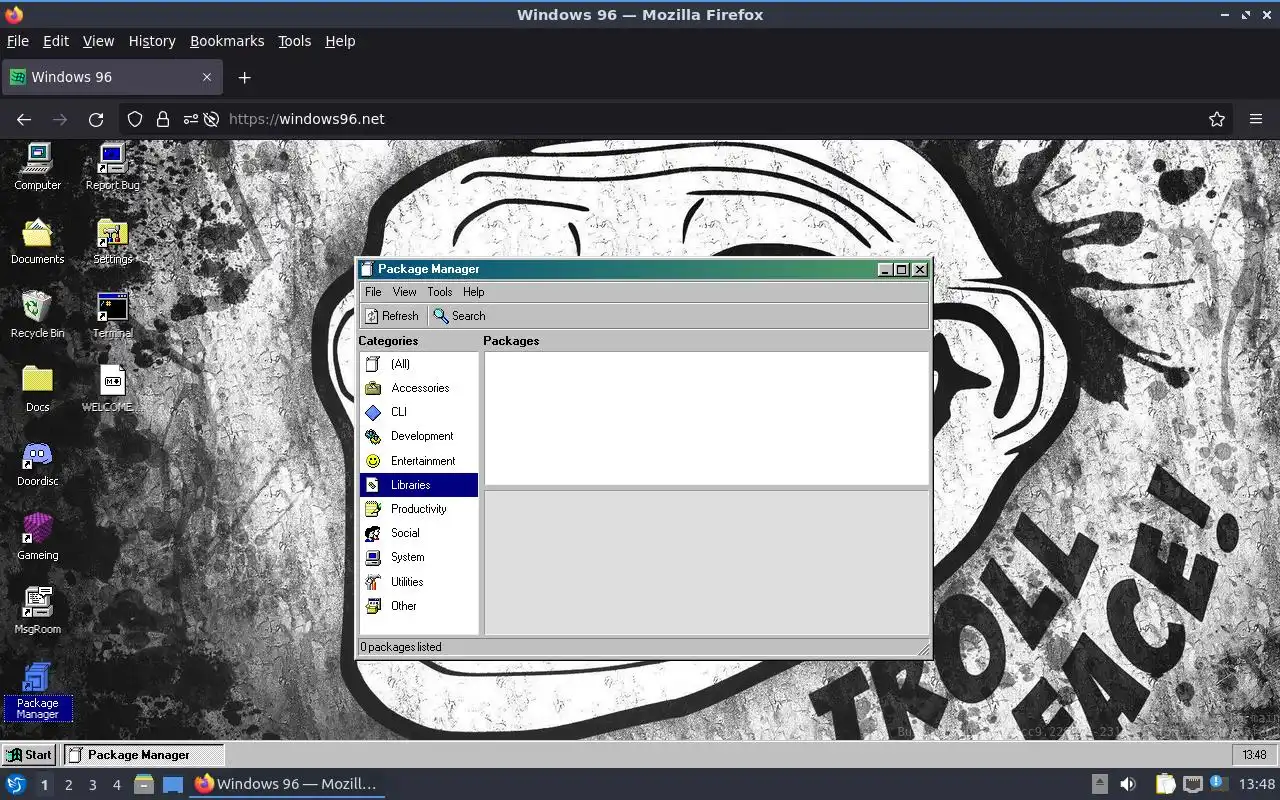Viewport: 1280px width, 800px height.
Task: Choose the CLI category
Action: click(x=419, y=412)
